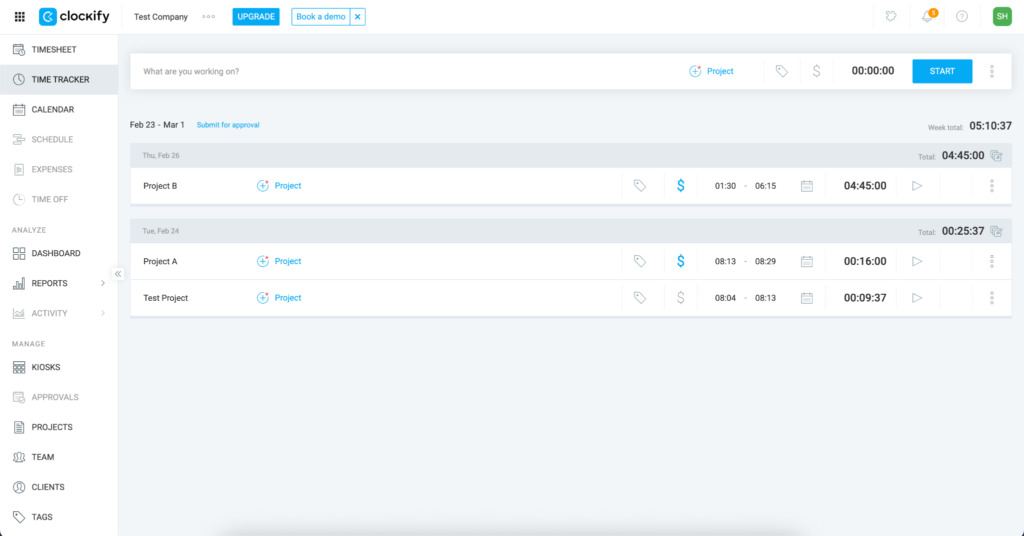The width and height of the screenshot is (1024, 536).
Task: Dismiss the Book a demo banner
Action: tap(358, 17)
